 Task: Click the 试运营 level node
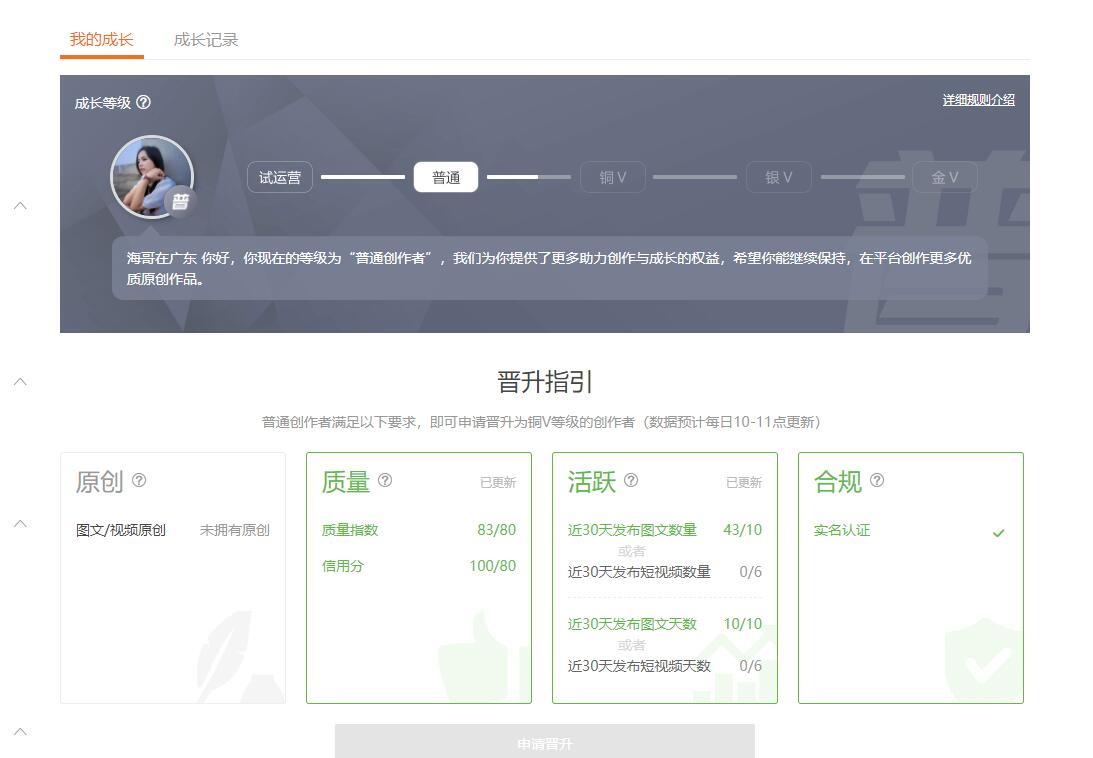coord(279,176)
